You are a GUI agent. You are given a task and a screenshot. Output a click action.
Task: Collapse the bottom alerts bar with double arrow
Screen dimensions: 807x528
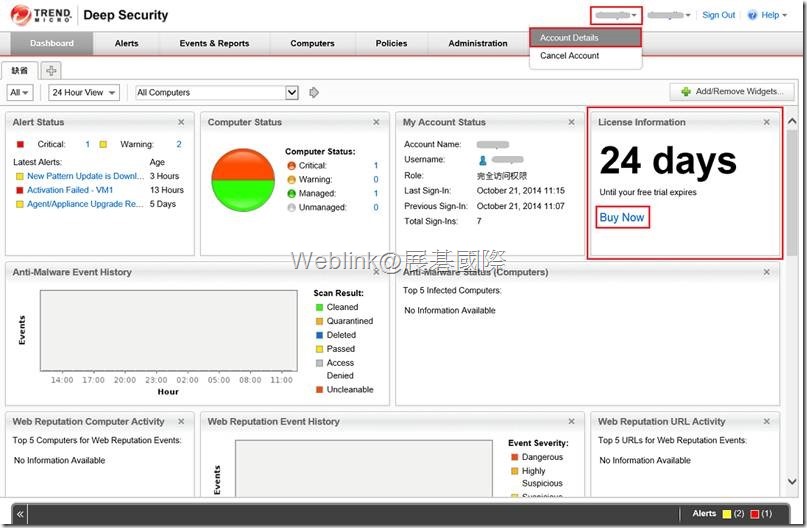pyautogui.click(x=20, y=514)
